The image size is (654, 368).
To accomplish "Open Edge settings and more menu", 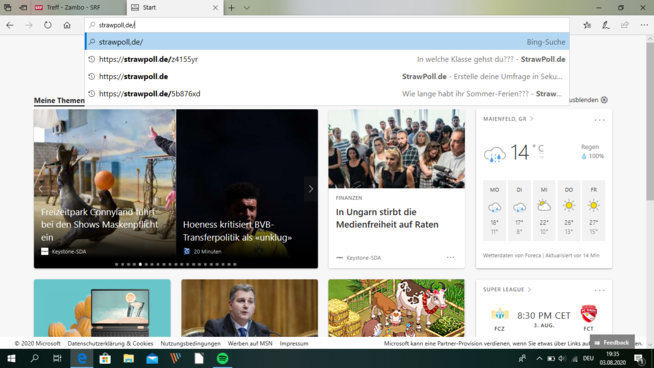I will (644, 25).
